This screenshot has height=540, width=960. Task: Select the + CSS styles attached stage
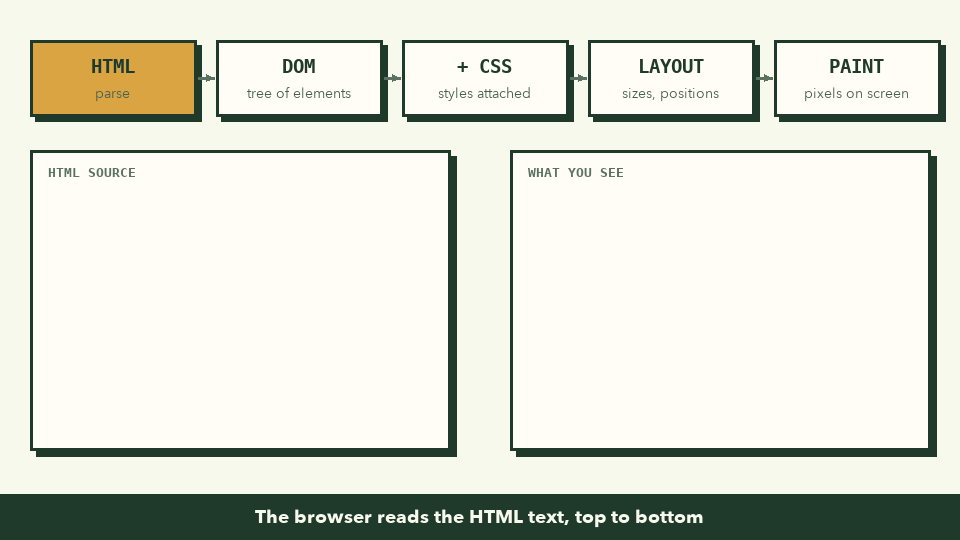click(x=486, y=78)
